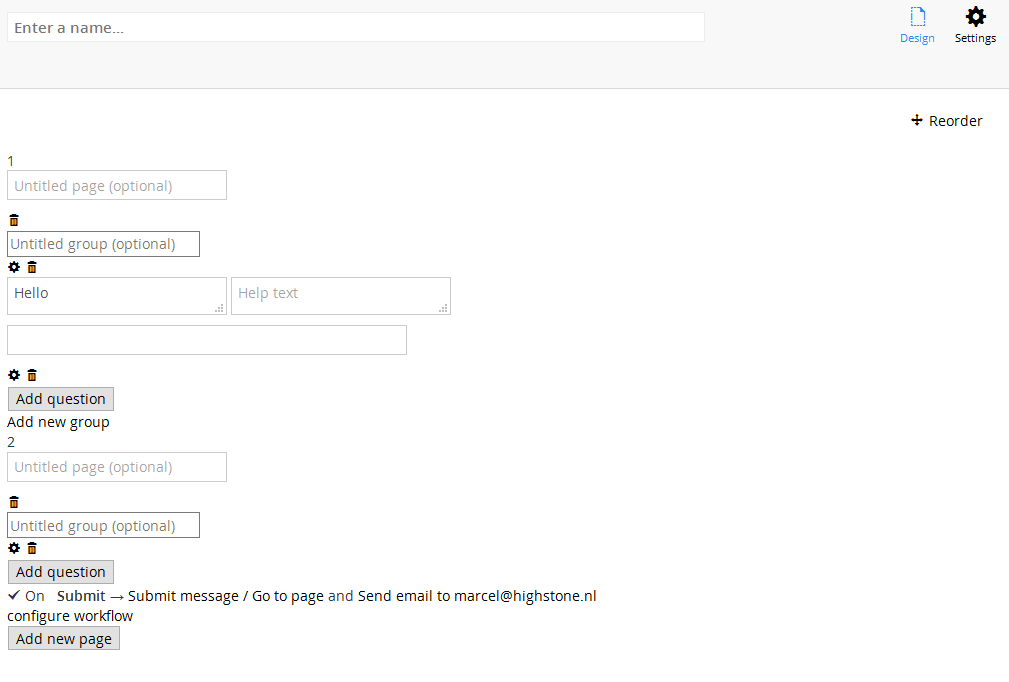This screenshot has height=682, width=1009.
Task: Click Send email to marcel@highstone.nl text
Action: pyautogui.click(x=477, y=596)
